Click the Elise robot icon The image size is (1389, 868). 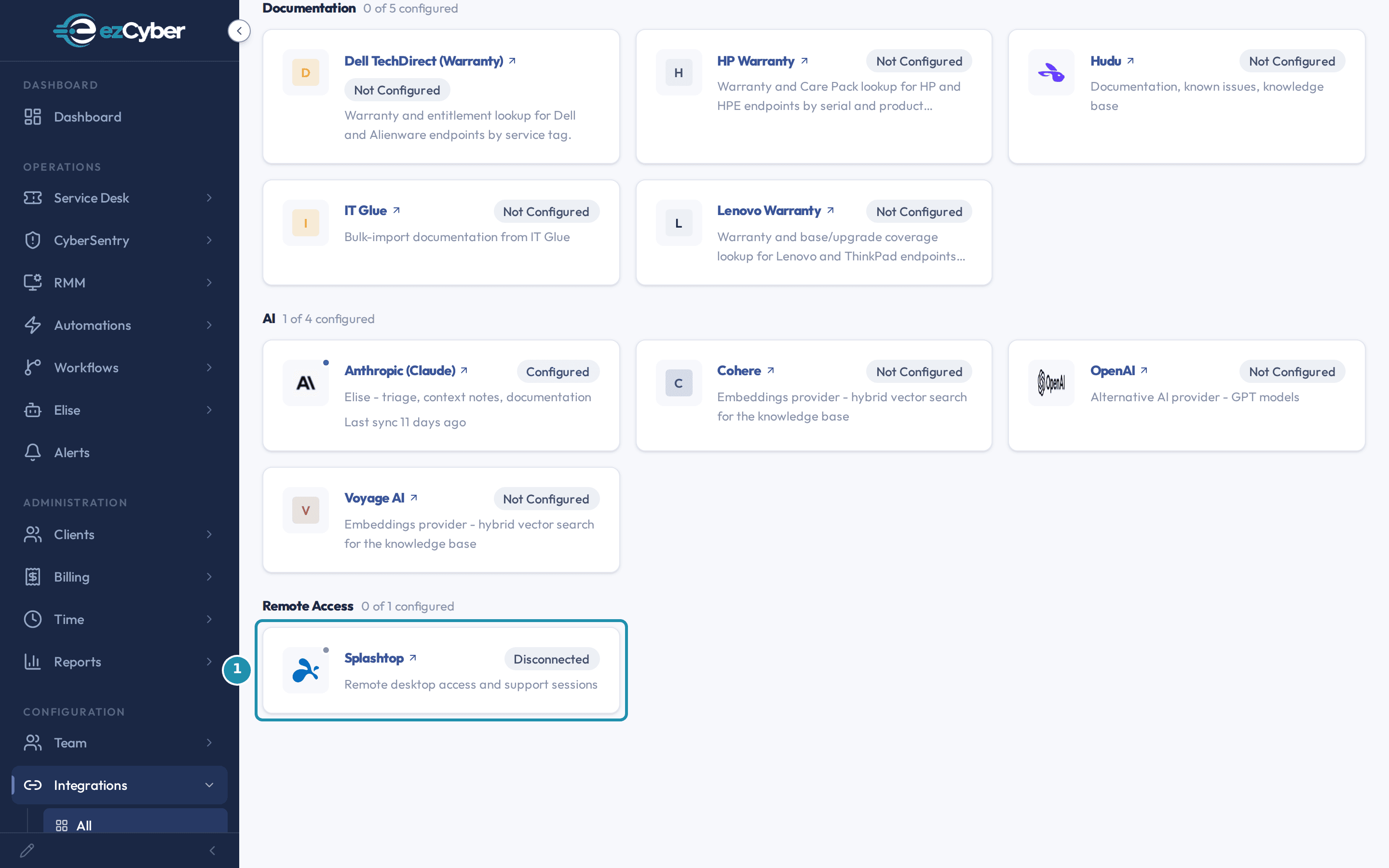(x=33, y=410)
